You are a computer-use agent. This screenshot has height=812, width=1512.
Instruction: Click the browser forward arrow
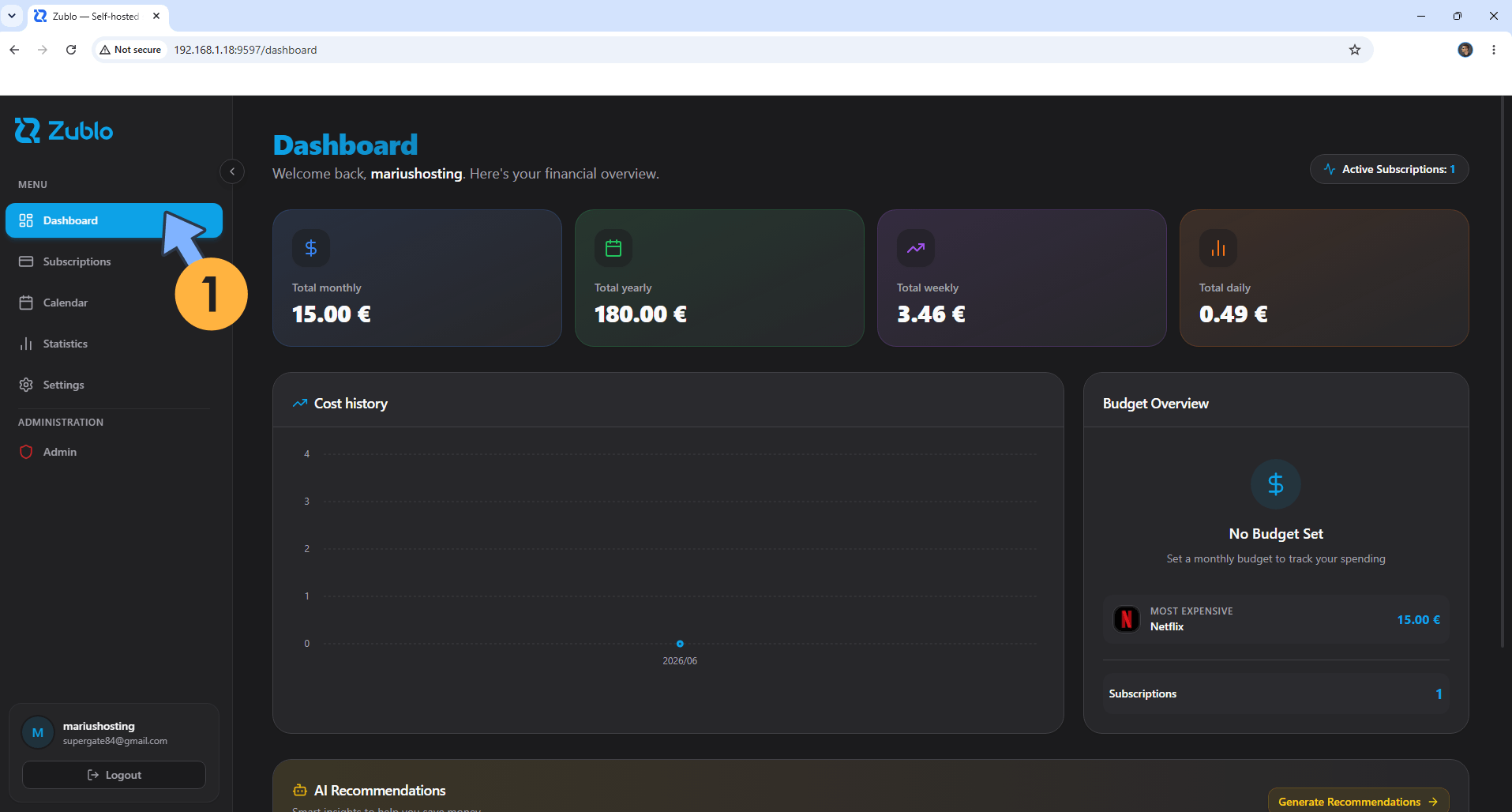tap(43, 50)
